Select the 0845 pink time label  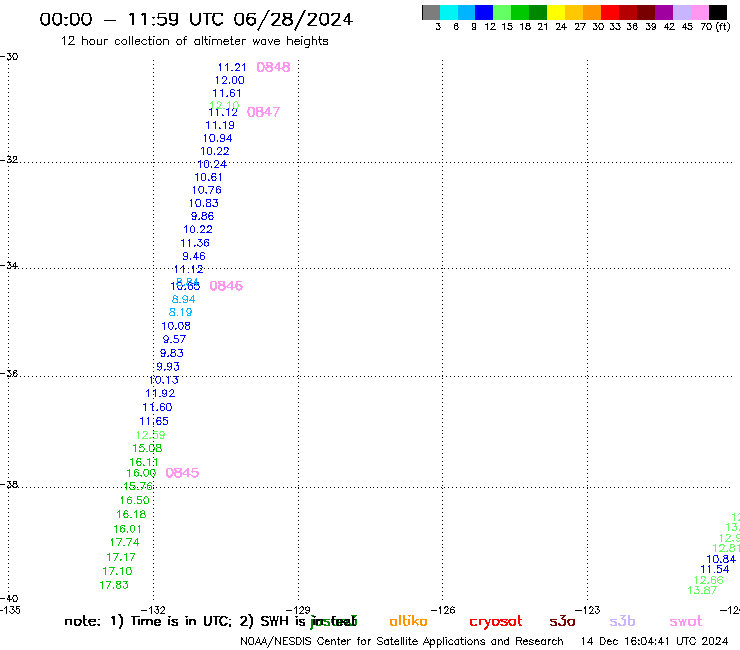coord(182,473)
